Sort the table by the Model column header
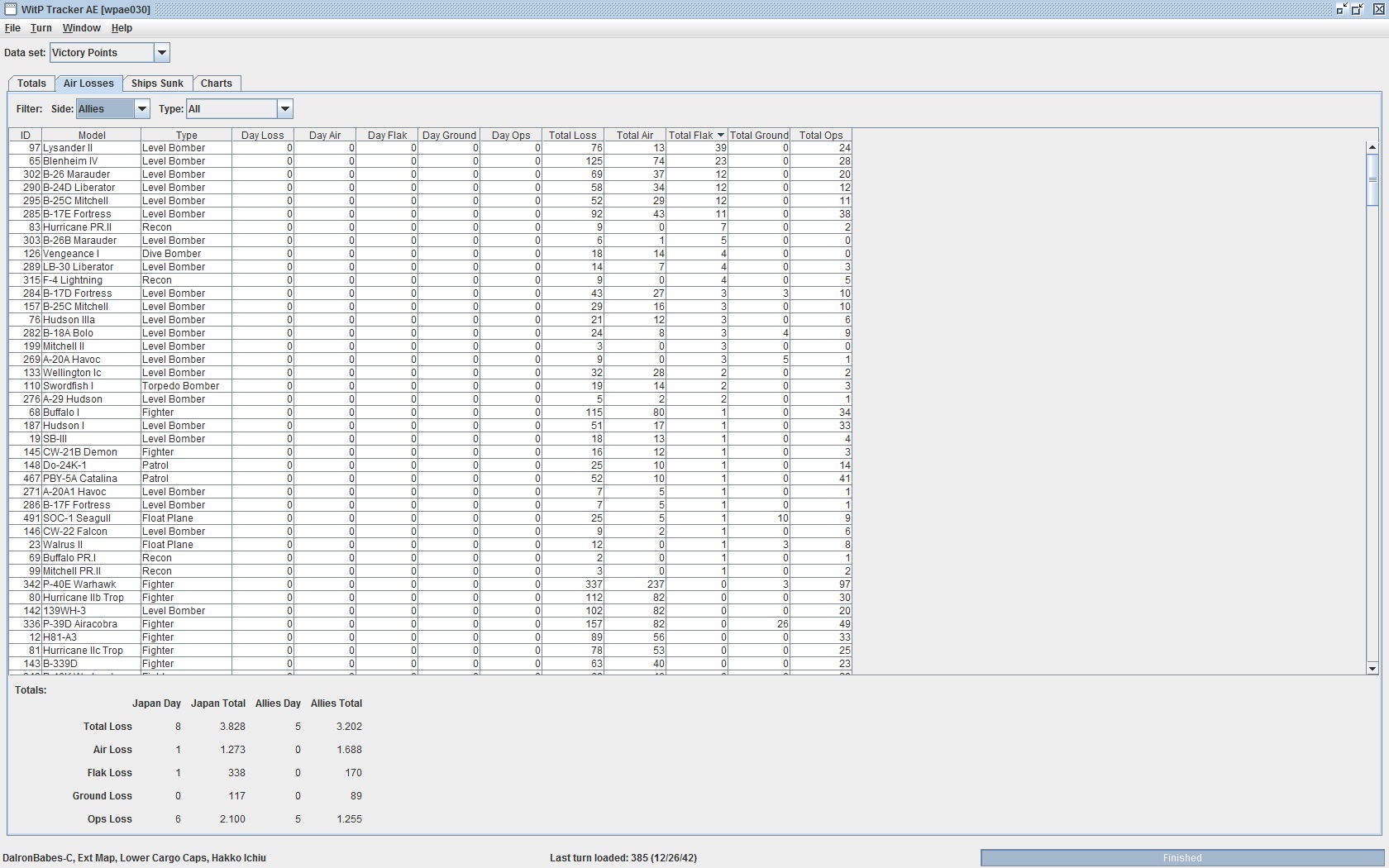This screenshot has width=1389, height=868. (x=92, y=135)
